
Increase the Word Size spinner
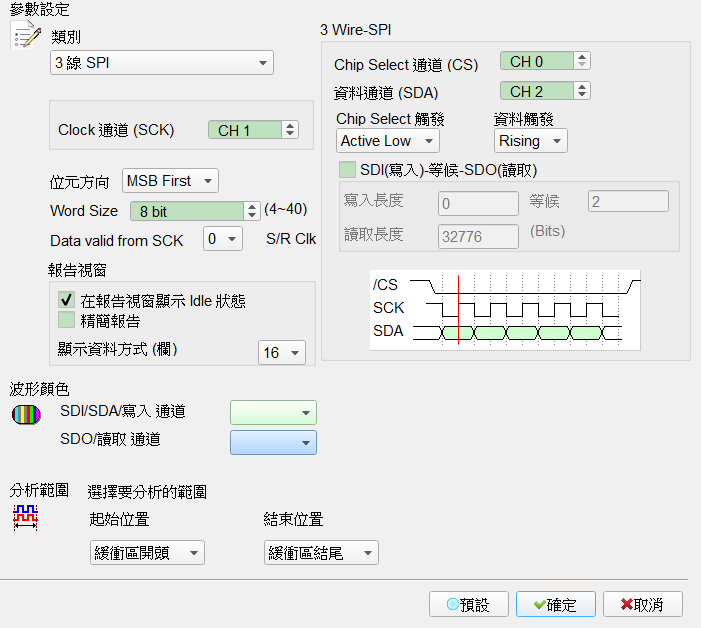click(252, 207)
